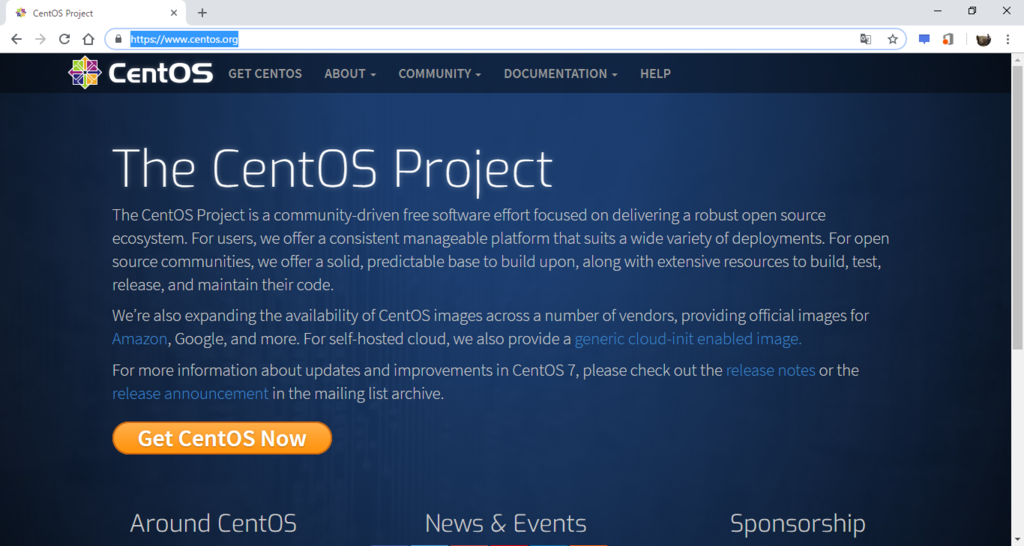The image size is (1024, 546).
Task: Open the blue chat extension icon
Action: pyautogui.click(x=924, y=39)
